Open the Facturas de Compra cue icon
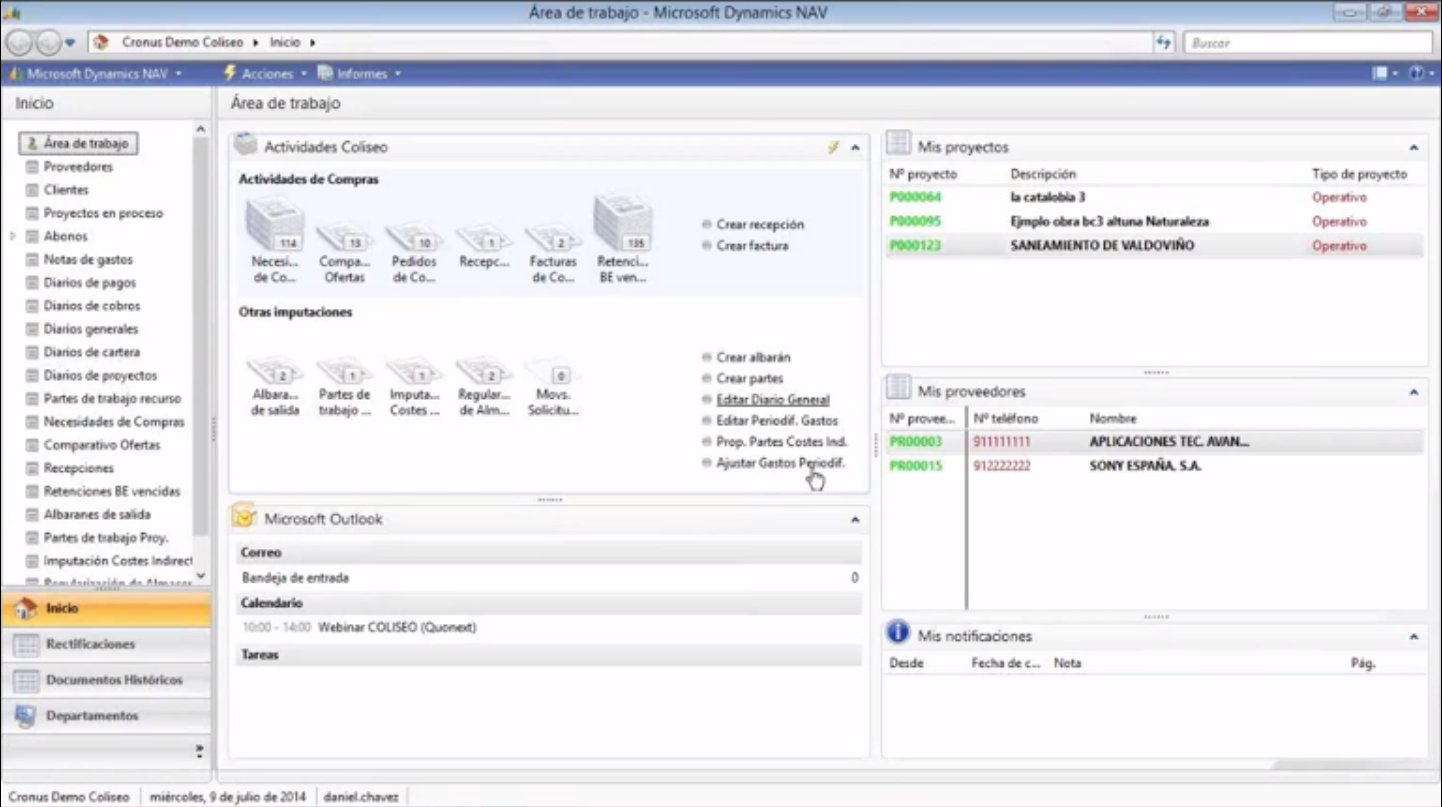 pos(553,240)
